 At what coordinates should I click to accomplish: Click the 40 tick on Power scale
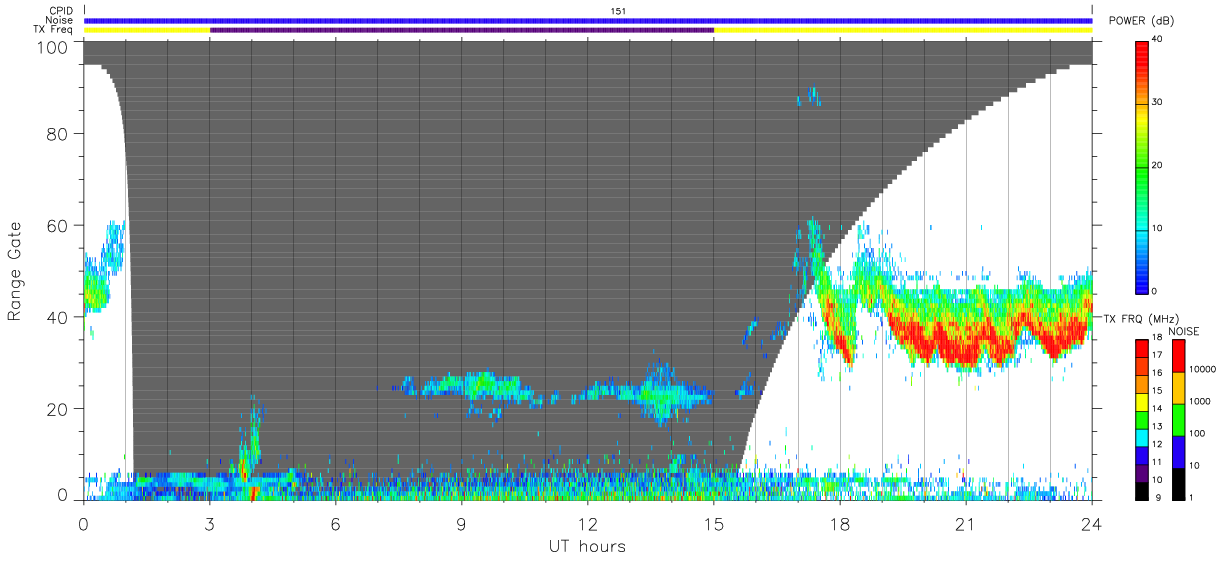[1157, 39]
